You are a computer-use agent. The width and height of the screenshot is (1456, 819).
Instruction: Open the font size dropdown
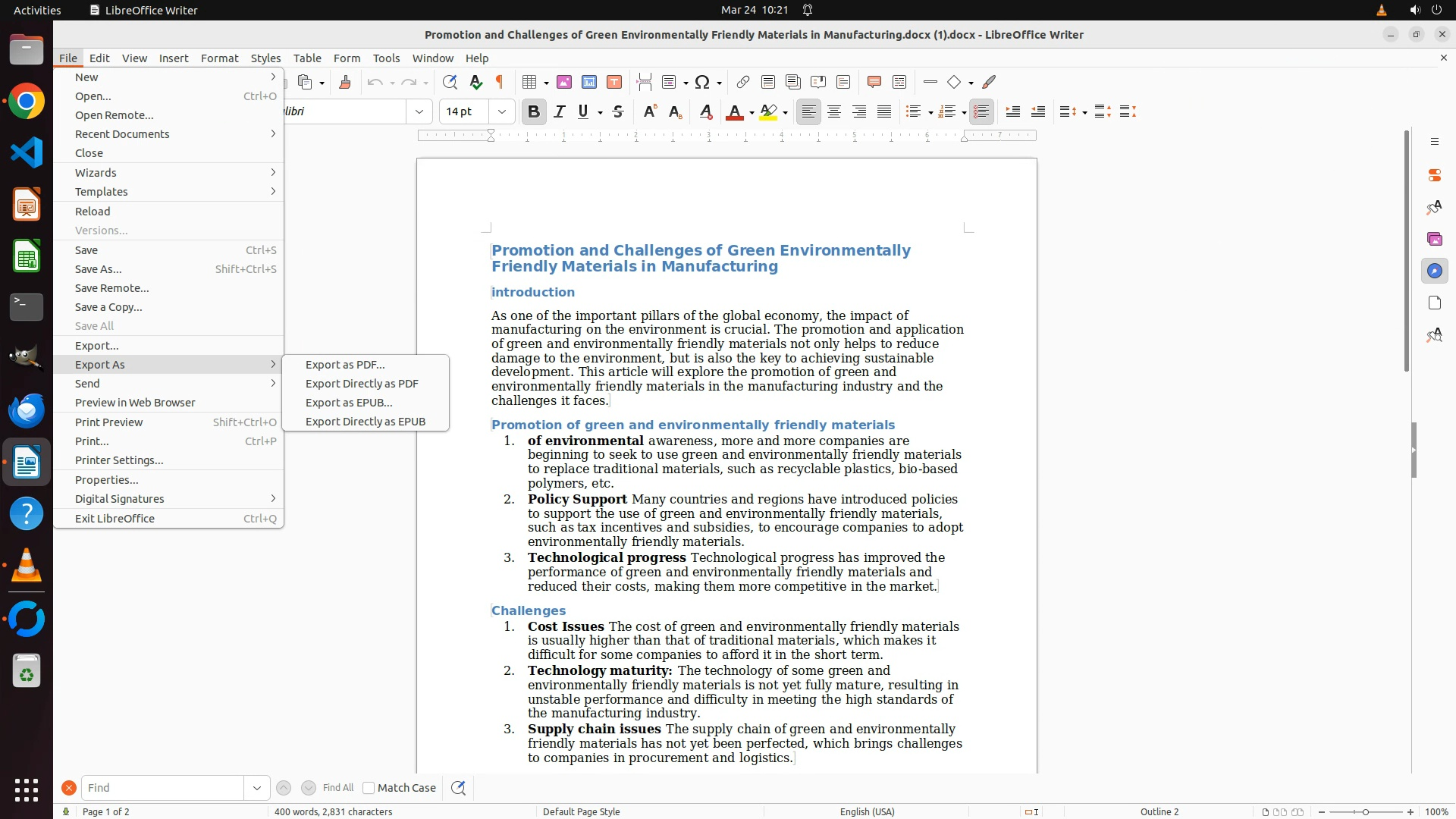(x=501, y=112)
